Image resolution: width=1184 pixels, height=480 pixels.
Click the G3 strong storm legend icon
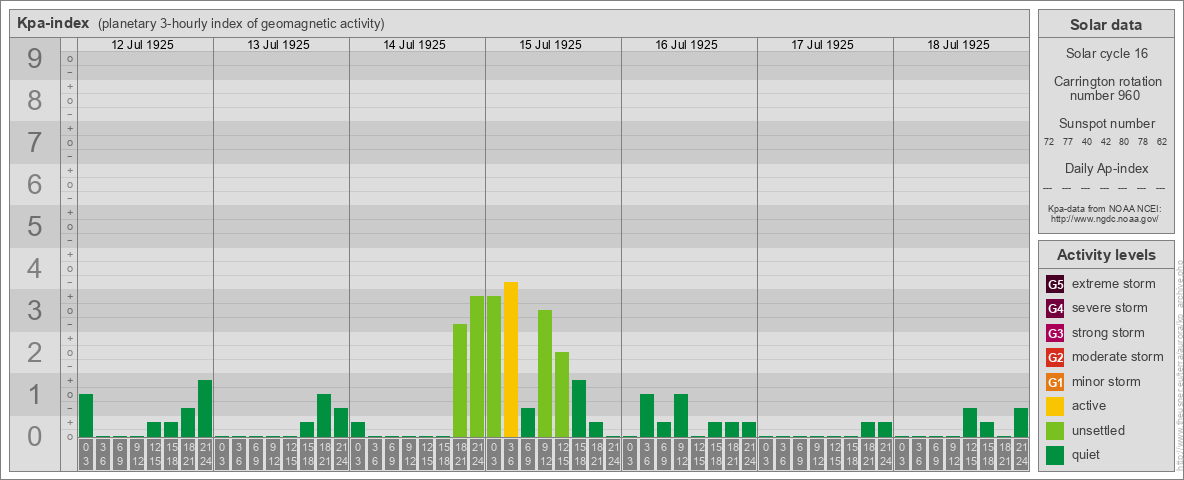[x=1055, y=333]
